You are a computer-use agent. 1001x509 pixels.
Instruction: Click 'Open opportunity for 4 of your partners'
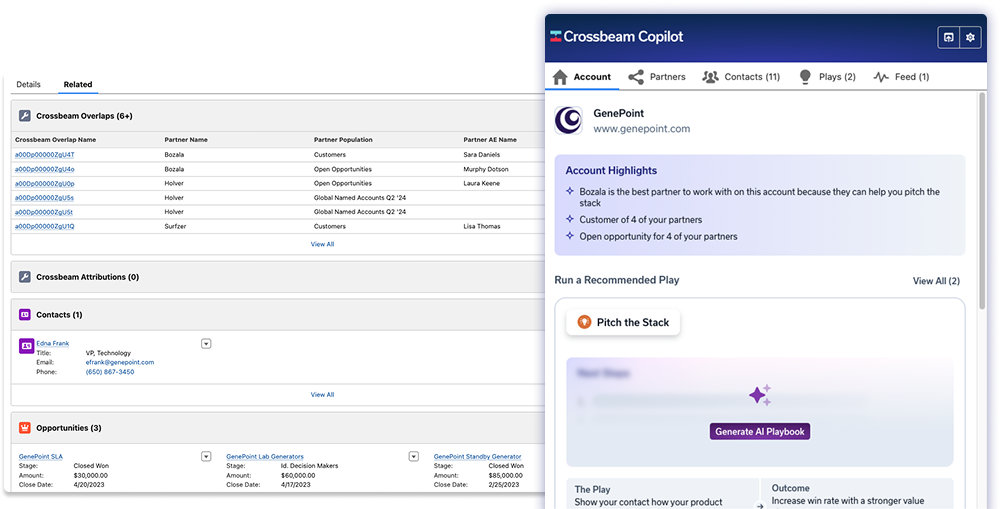pos(658,236)
